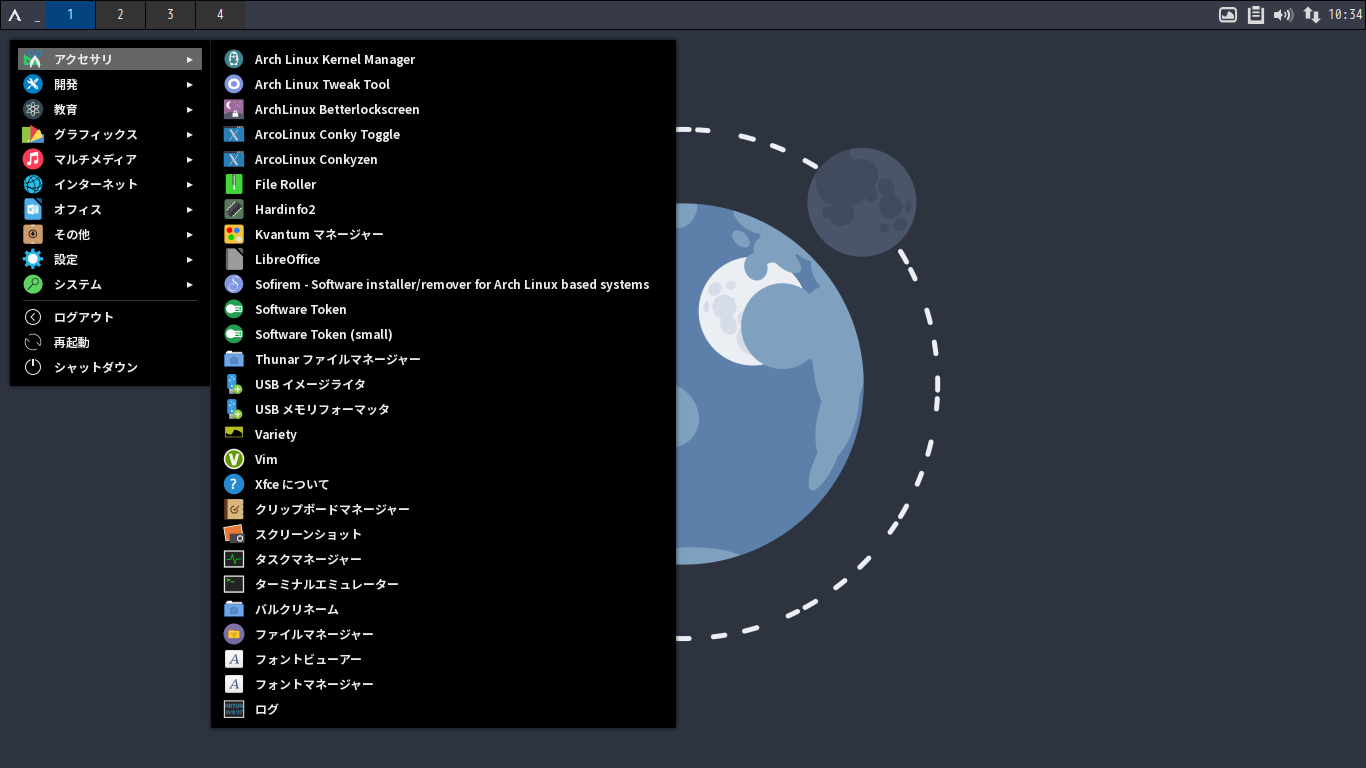Click the タスクマネージャー monitor icon
The image size is (1366, 768).
tap(234, 559)
